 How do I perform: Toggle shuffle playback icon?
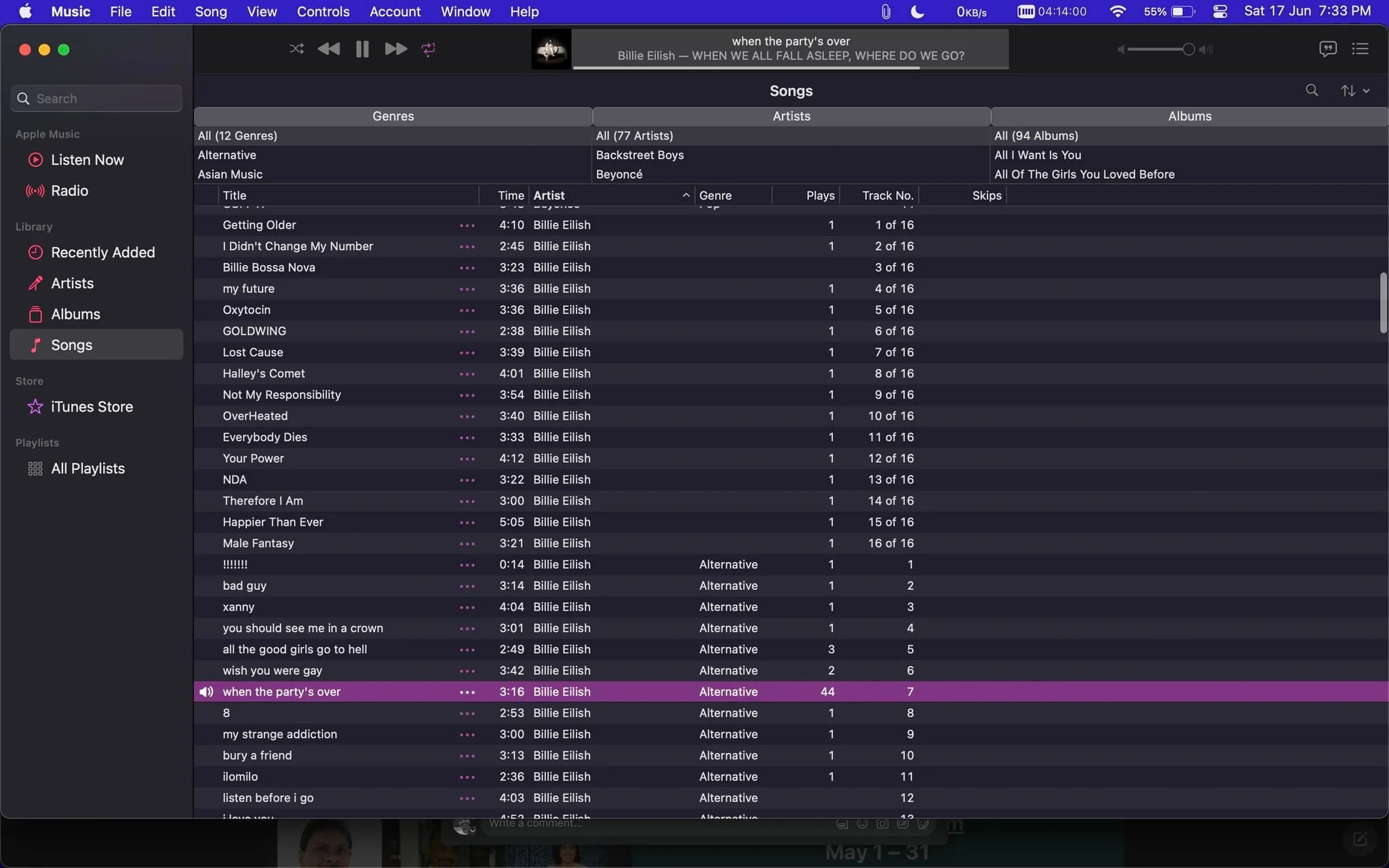(296, 49)
